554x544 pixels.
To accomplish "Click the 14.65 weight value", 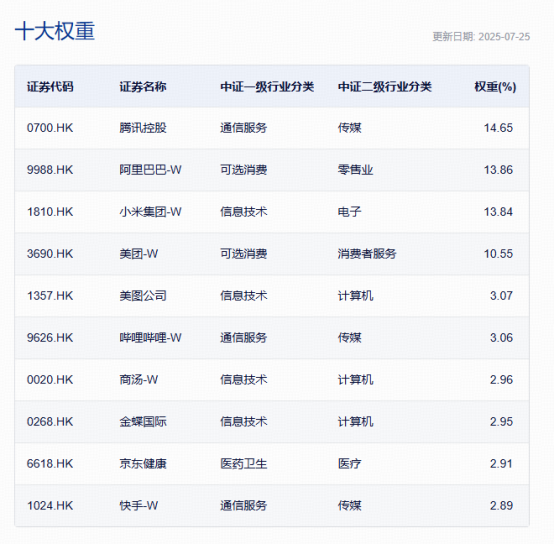I will coord(498,128).
